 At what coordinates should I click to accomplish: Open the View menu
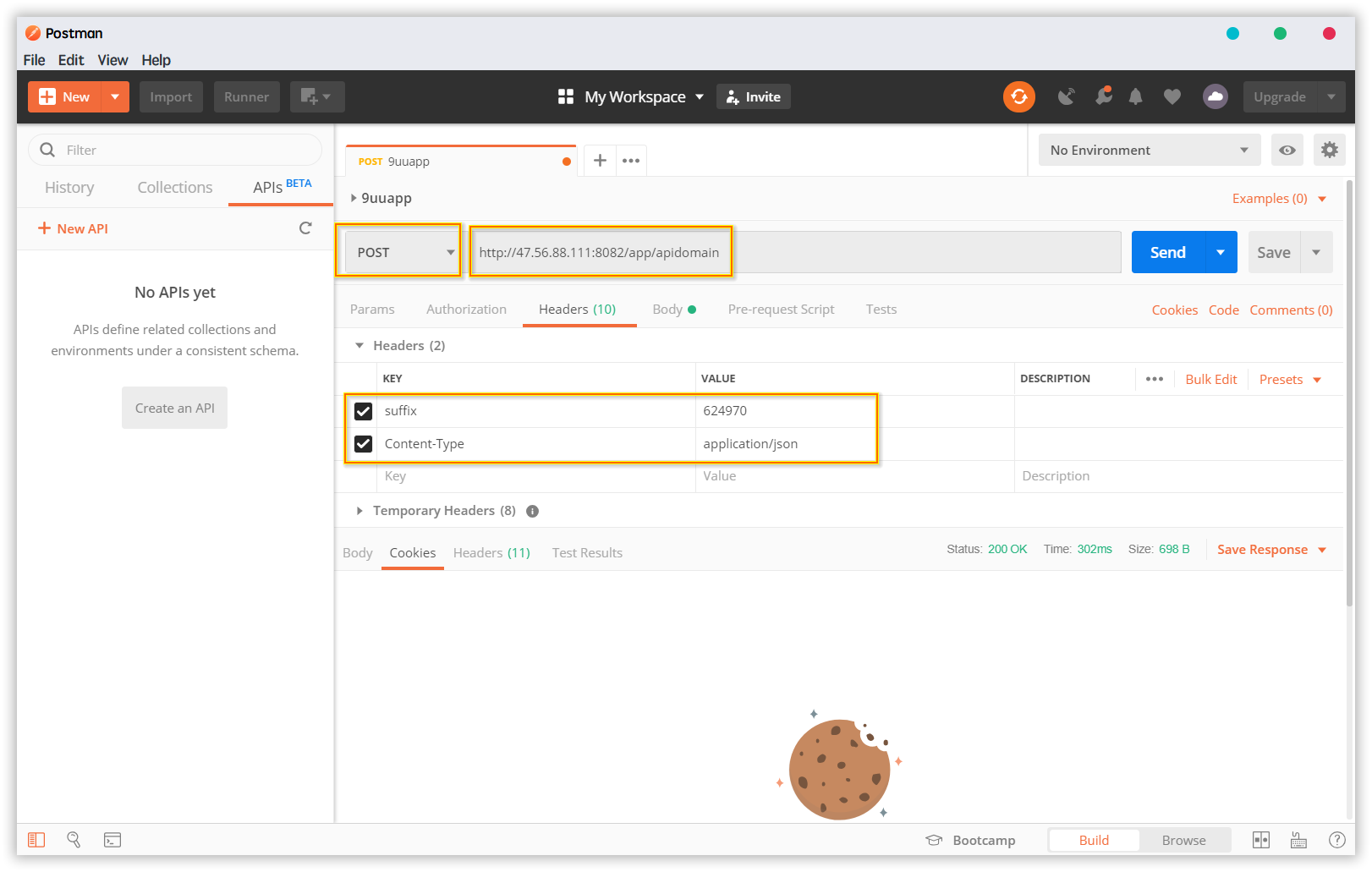click(x=113, y=60)
